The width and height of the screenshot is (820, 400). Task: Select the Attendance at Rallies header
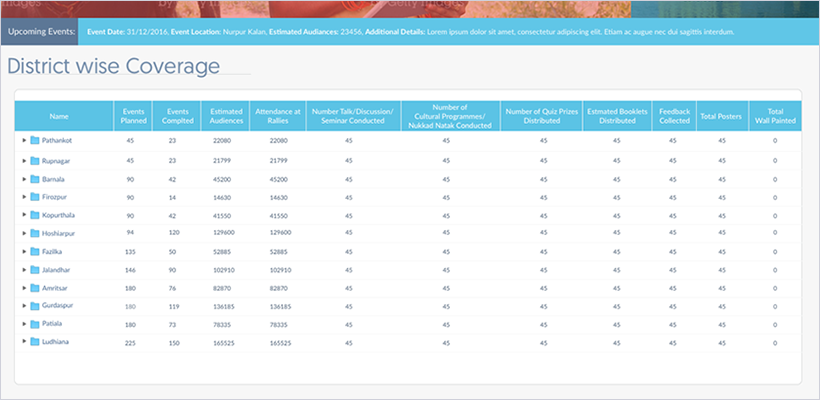[279, 116]
